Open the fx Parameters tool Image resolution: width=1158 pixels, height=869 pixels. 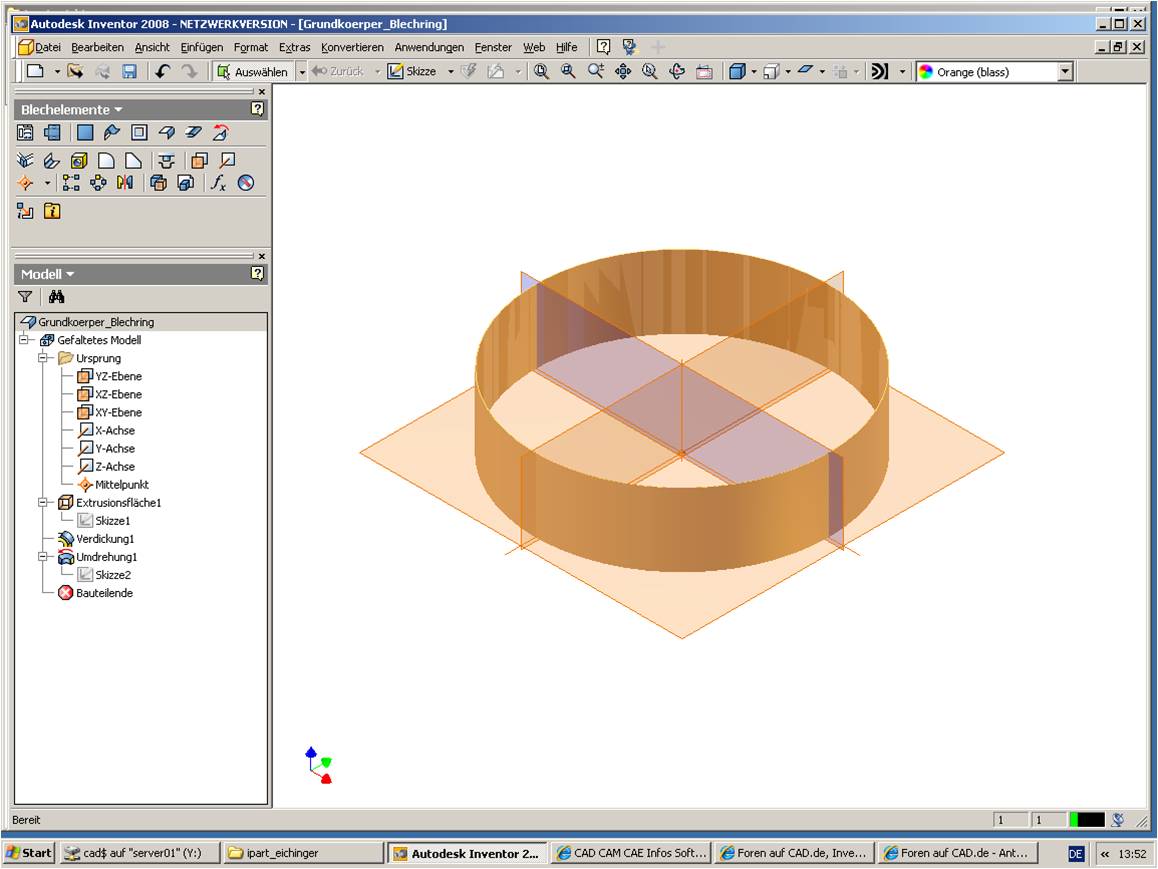[x=218, y=183]
